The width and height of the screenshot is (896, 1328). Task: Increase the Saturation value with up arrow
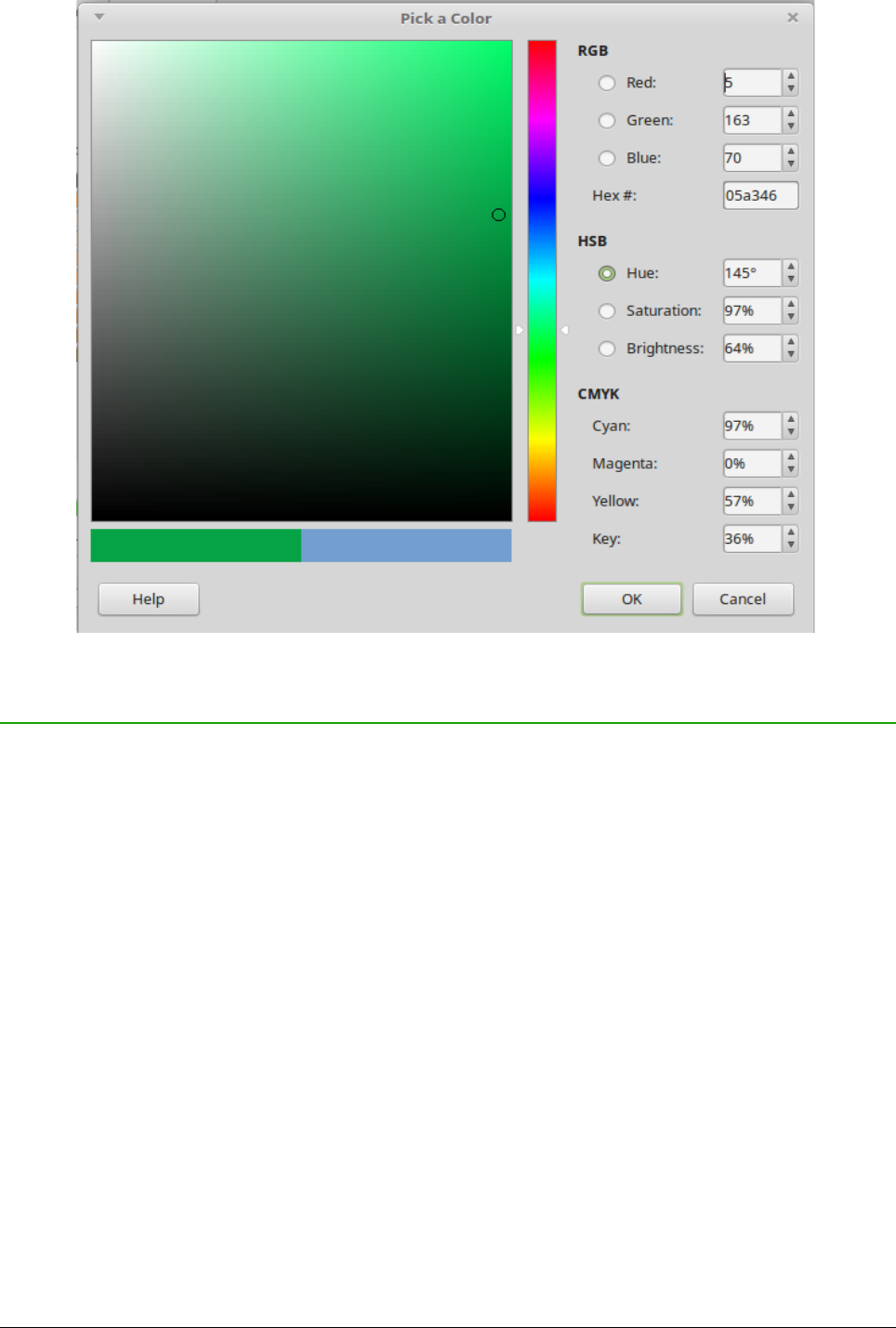pyautogui.click(x=791, y=305)
